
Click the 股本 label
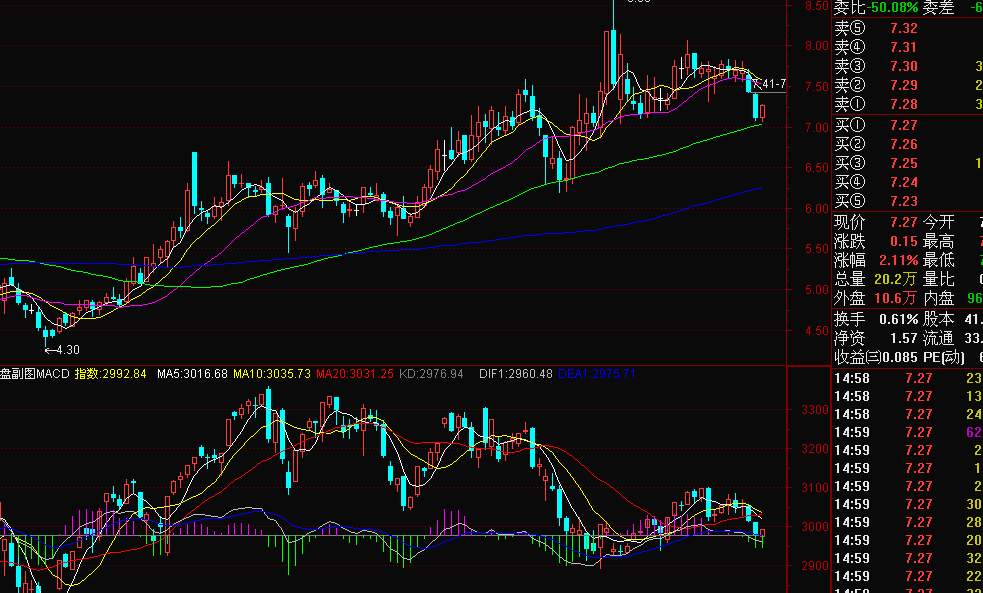[x=938, y=319]
